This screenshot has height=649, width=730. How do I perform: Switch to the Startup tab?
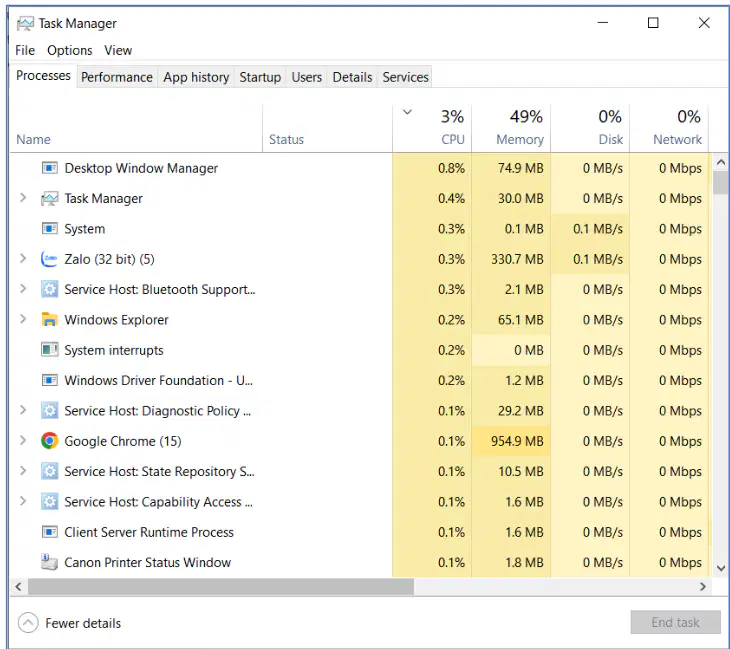(260, 77)
